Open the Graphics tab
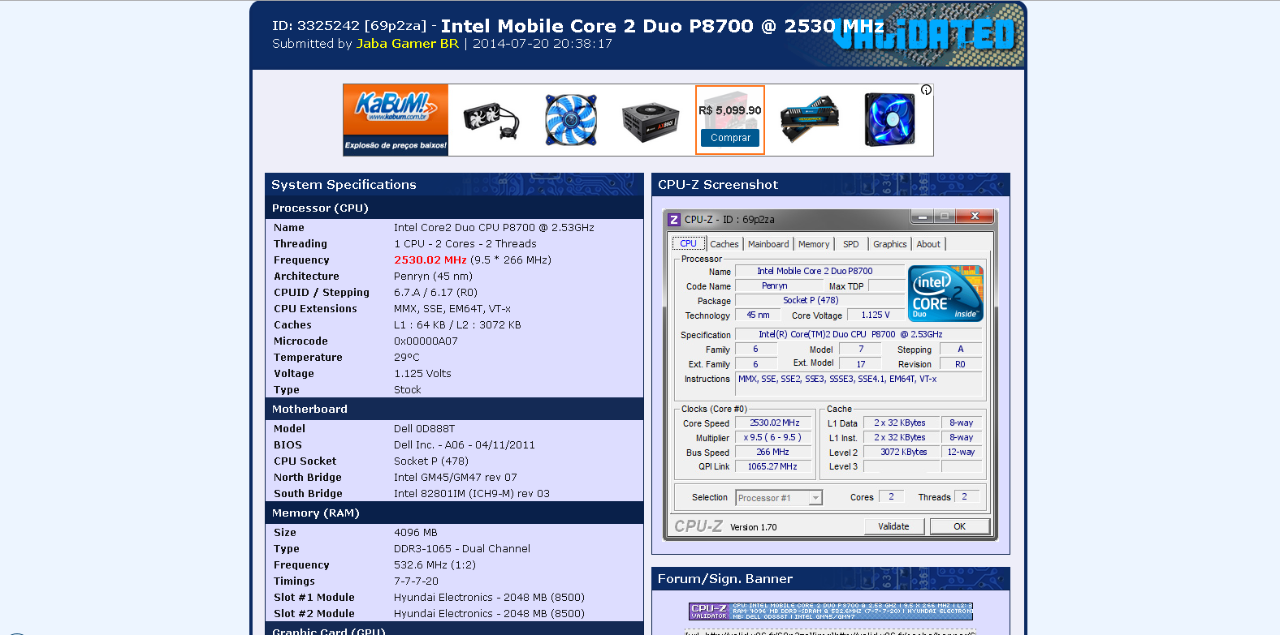The width and height of the screenshot is (1280, 635). [890, 244]
